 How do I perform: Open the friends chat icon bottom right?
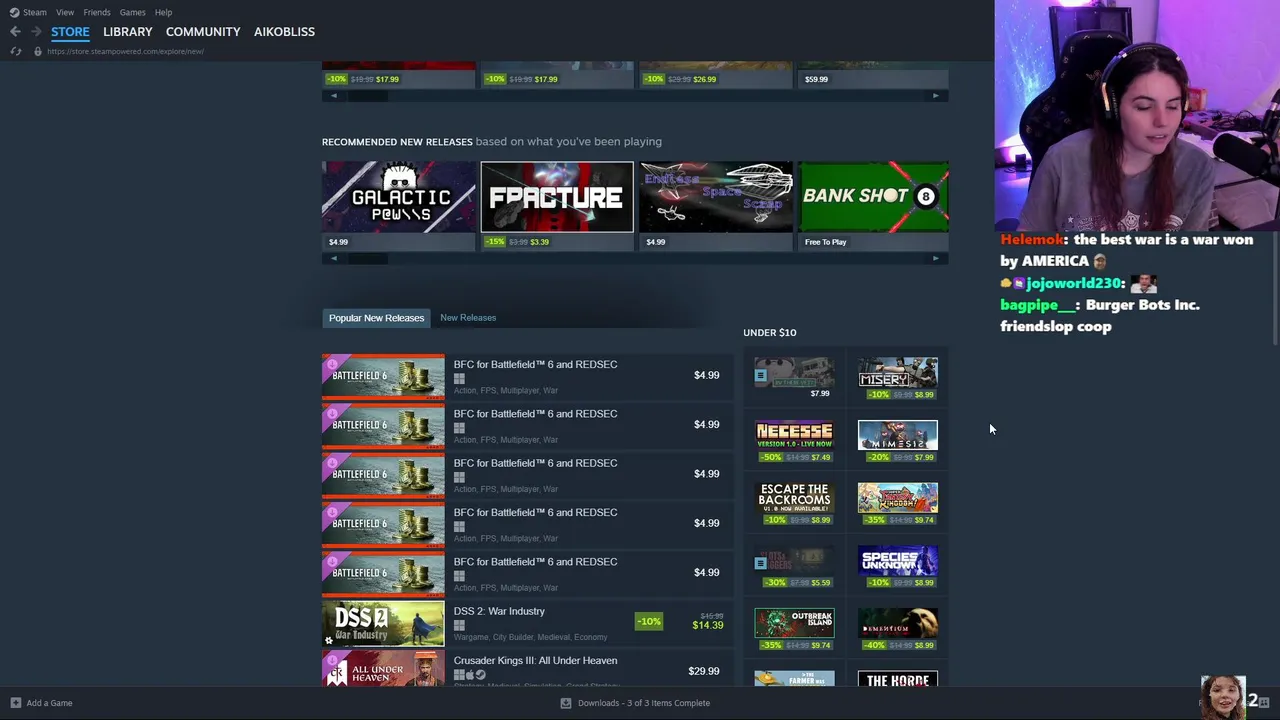pos(1264,702)
